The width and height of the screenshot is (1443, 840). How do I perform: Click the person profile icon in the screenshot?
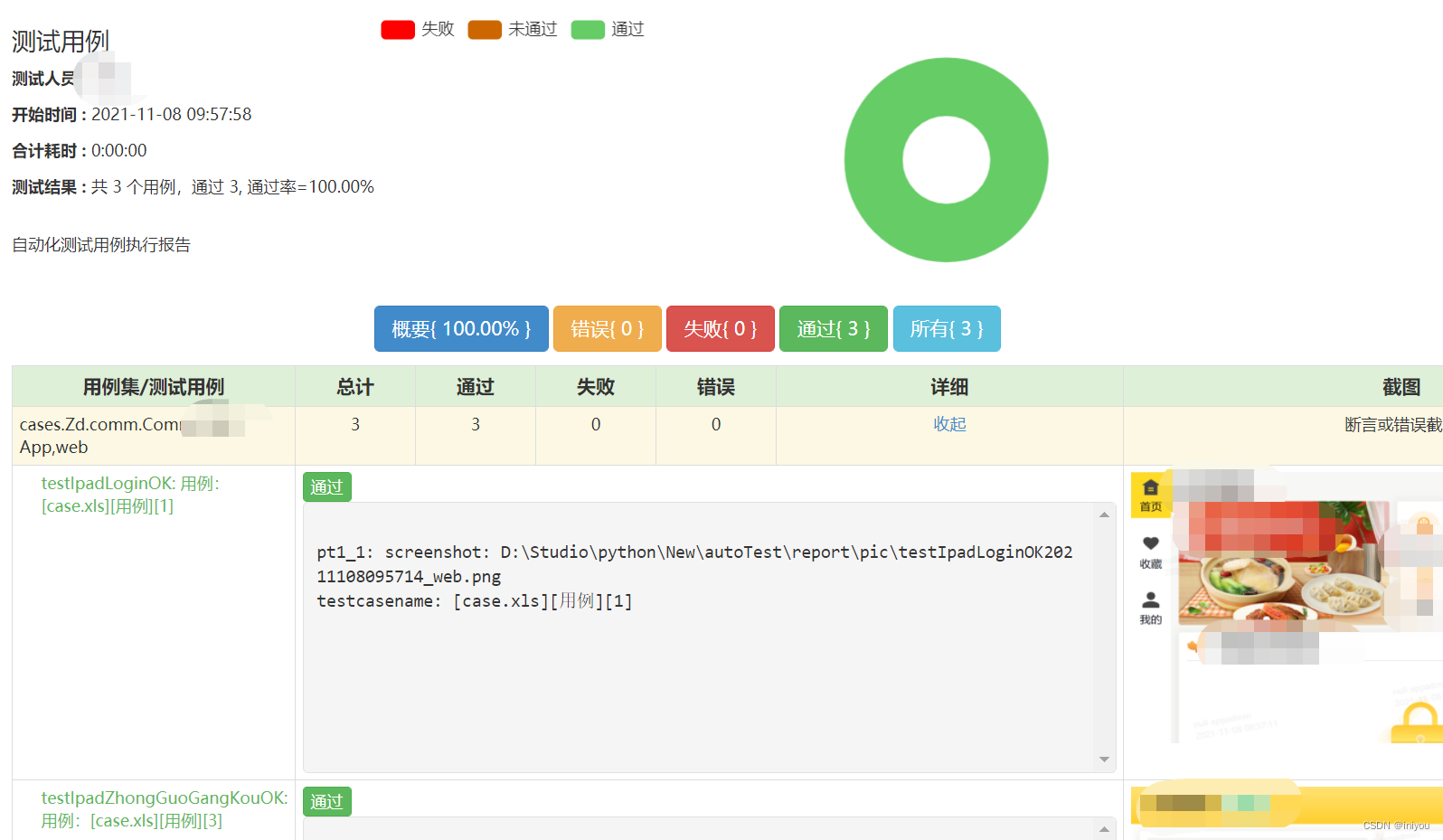(1150, 599)
